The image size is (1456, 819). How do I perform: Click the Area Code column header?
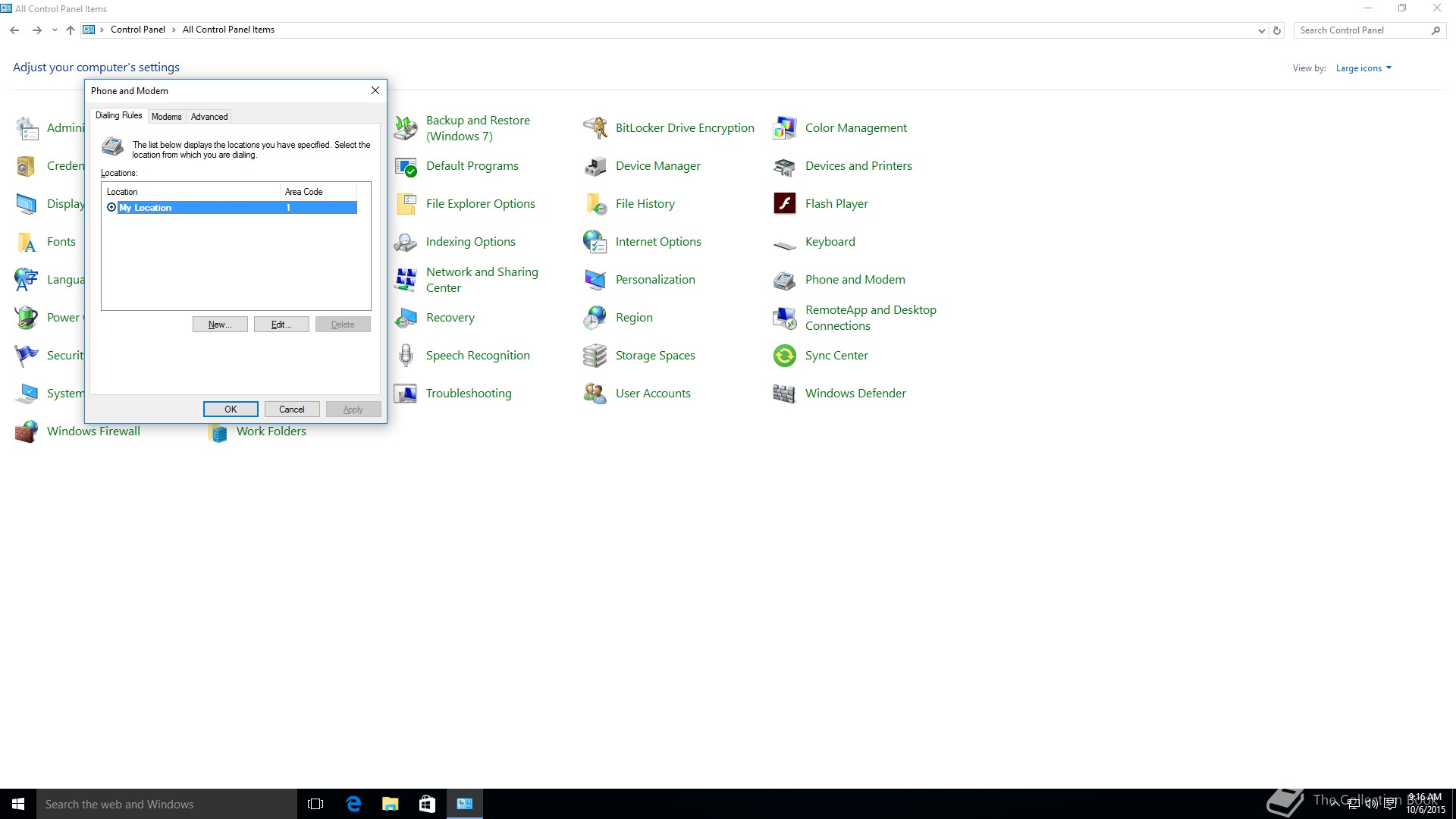click(318, 192)
